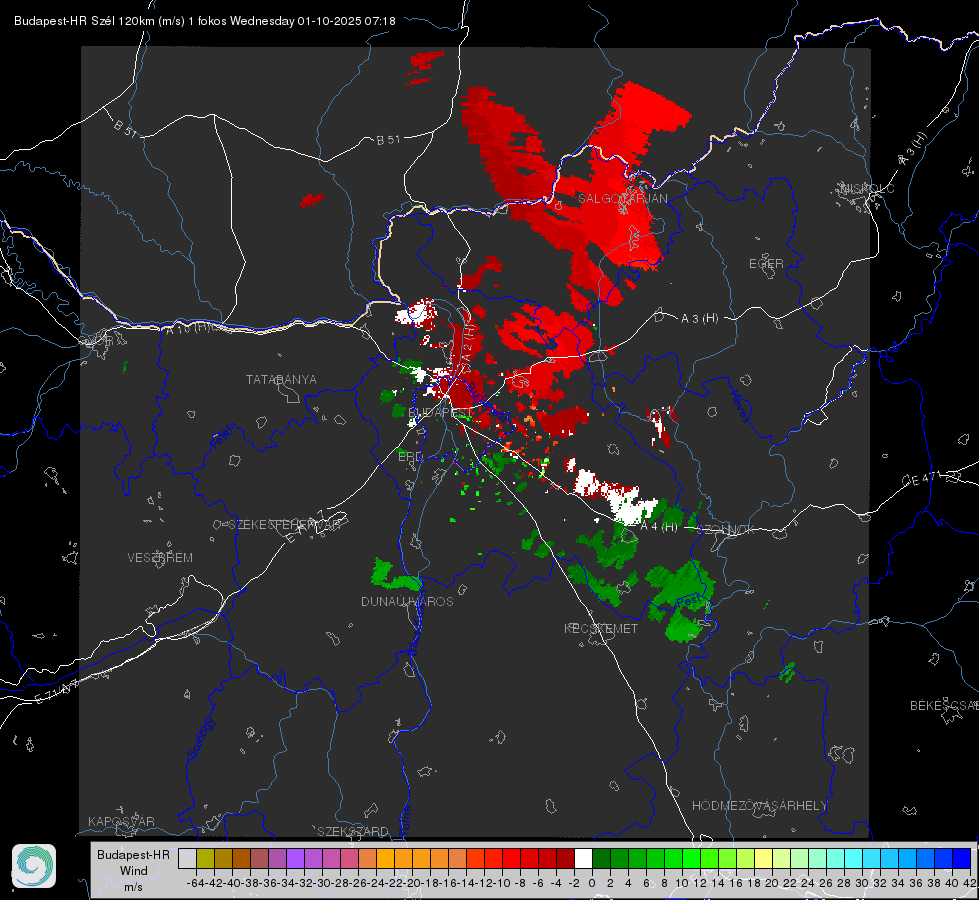Click the A 4 (H) road label
Screen dimensions: 979x900
659,527
